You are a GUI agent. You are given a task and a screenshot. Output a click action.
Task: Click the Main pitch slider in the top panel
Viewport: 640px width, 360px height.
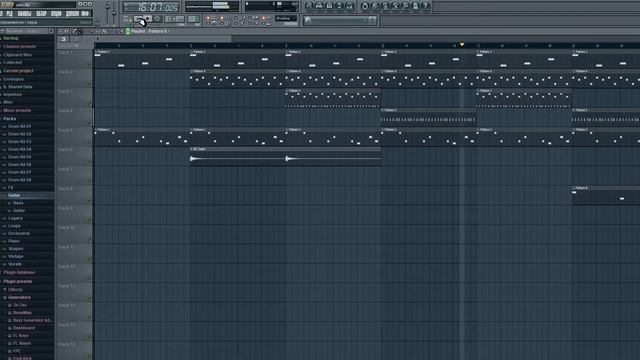coord(114,12)
